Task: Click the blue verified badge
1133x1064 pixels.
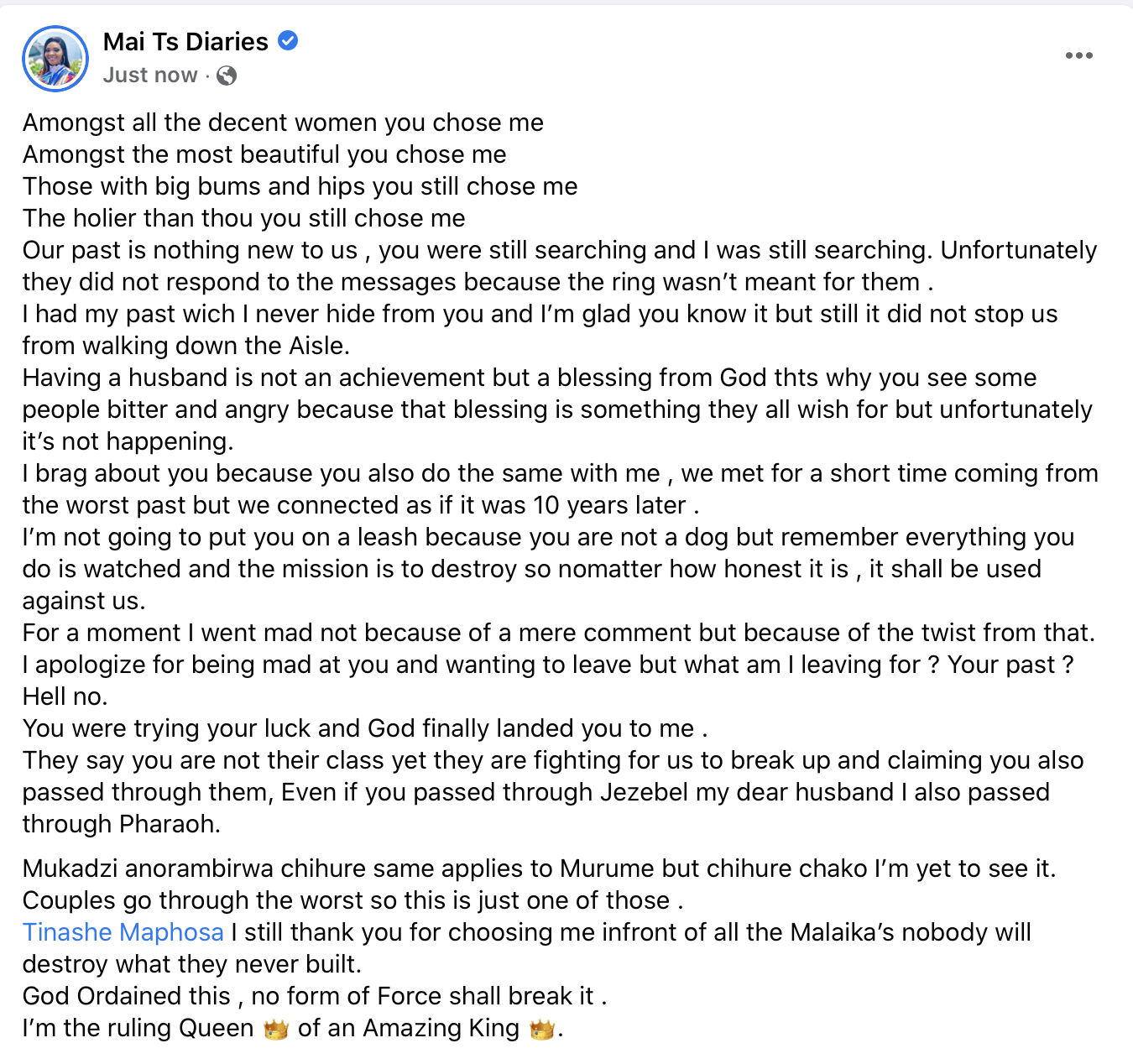Action: tap(288, 40)
